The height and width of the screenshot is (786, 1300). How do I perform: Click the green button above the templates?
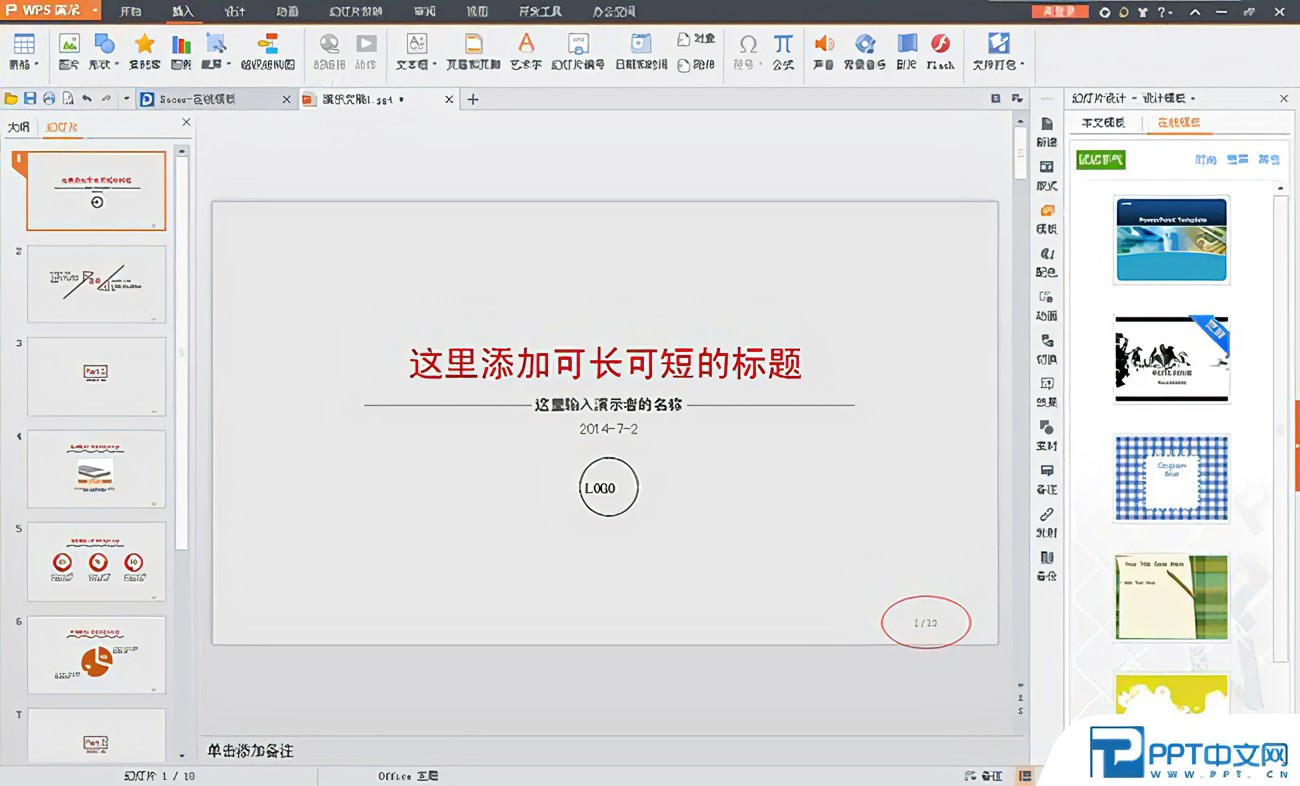point(1101,159)
